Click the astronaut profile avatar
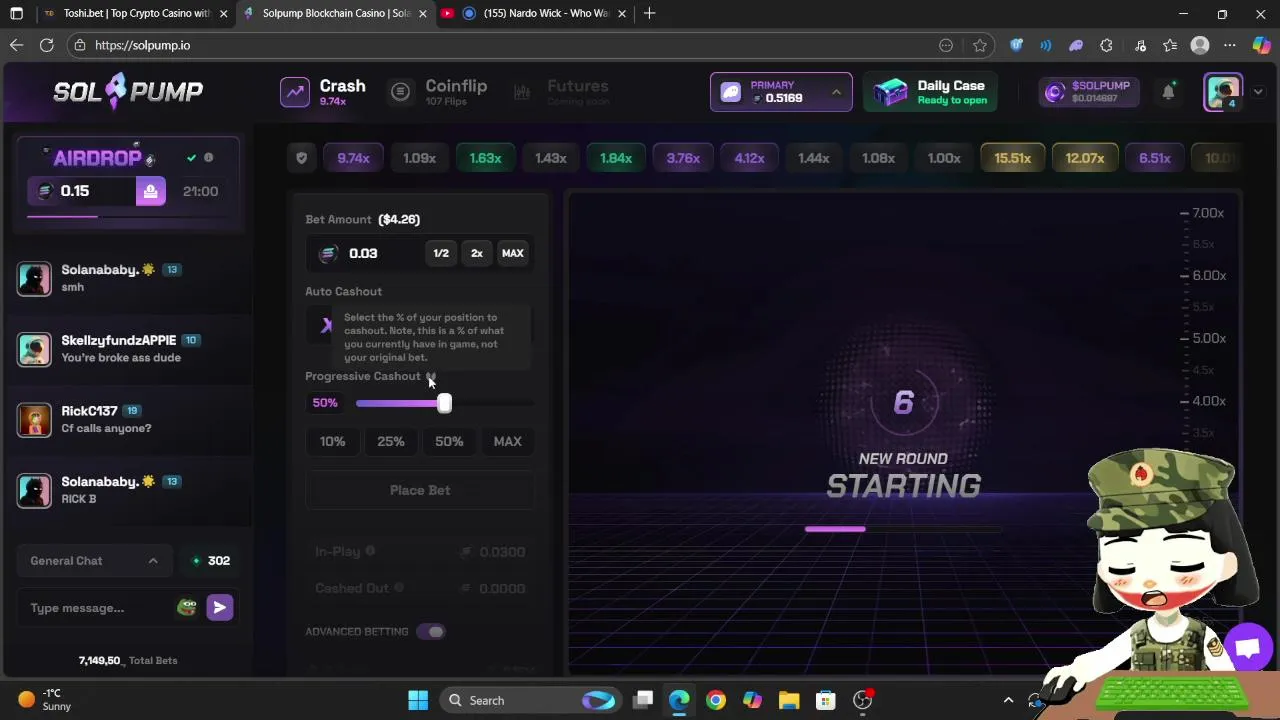 [1223, 91]
